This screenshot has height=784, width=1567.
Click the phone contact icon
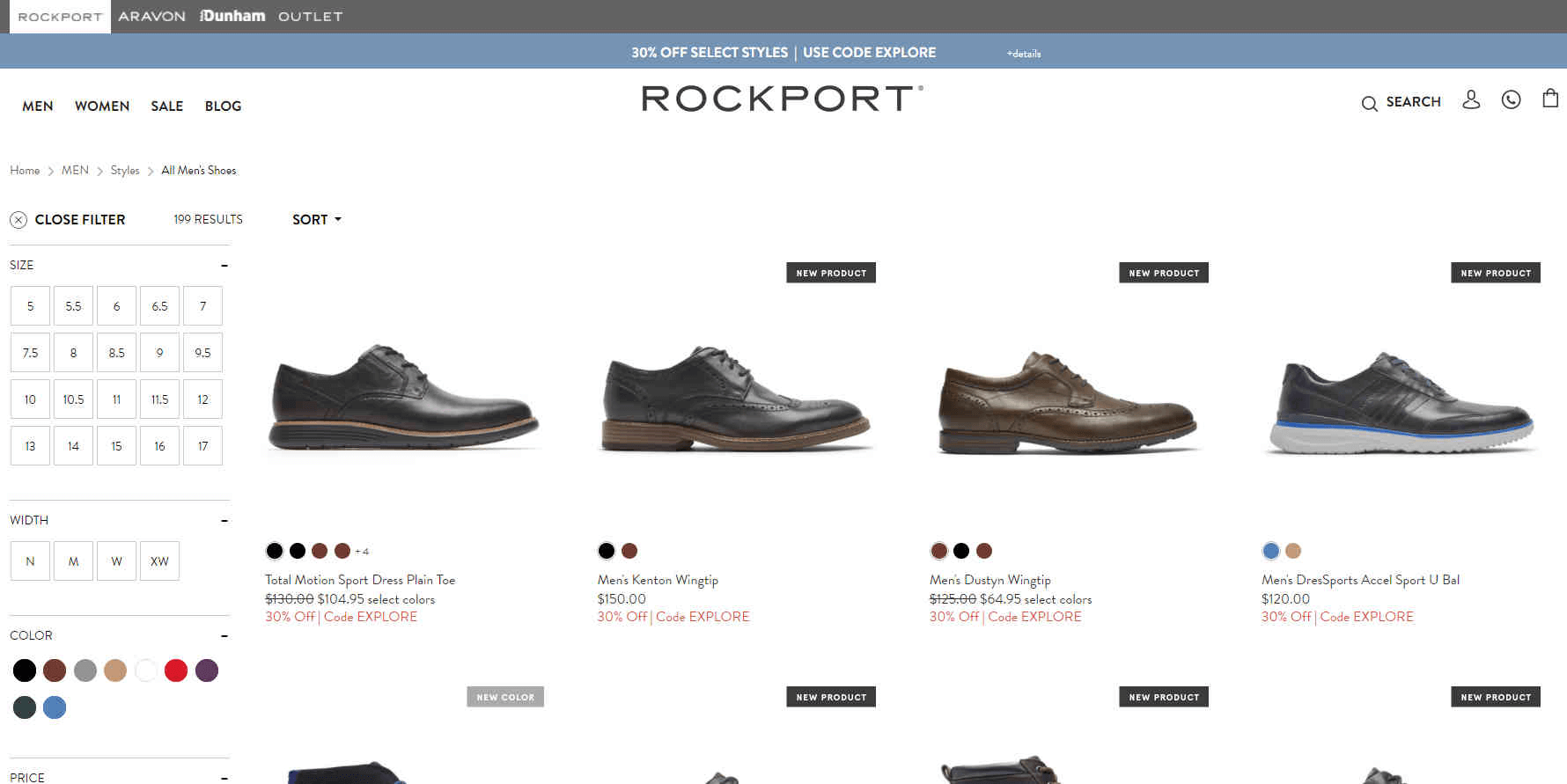[x=1511, y=99]
